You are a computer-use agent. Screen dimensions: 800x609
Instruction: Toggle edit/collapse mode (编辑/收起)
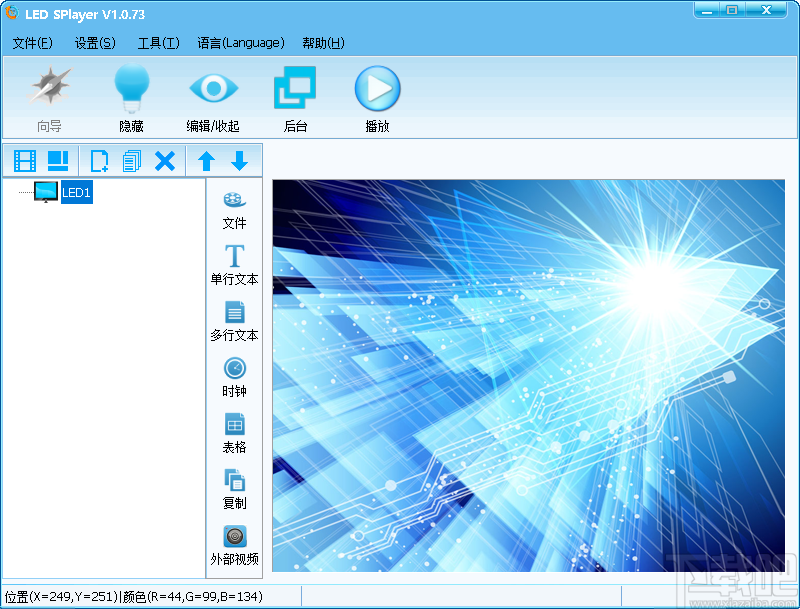[x=213, y=95]
